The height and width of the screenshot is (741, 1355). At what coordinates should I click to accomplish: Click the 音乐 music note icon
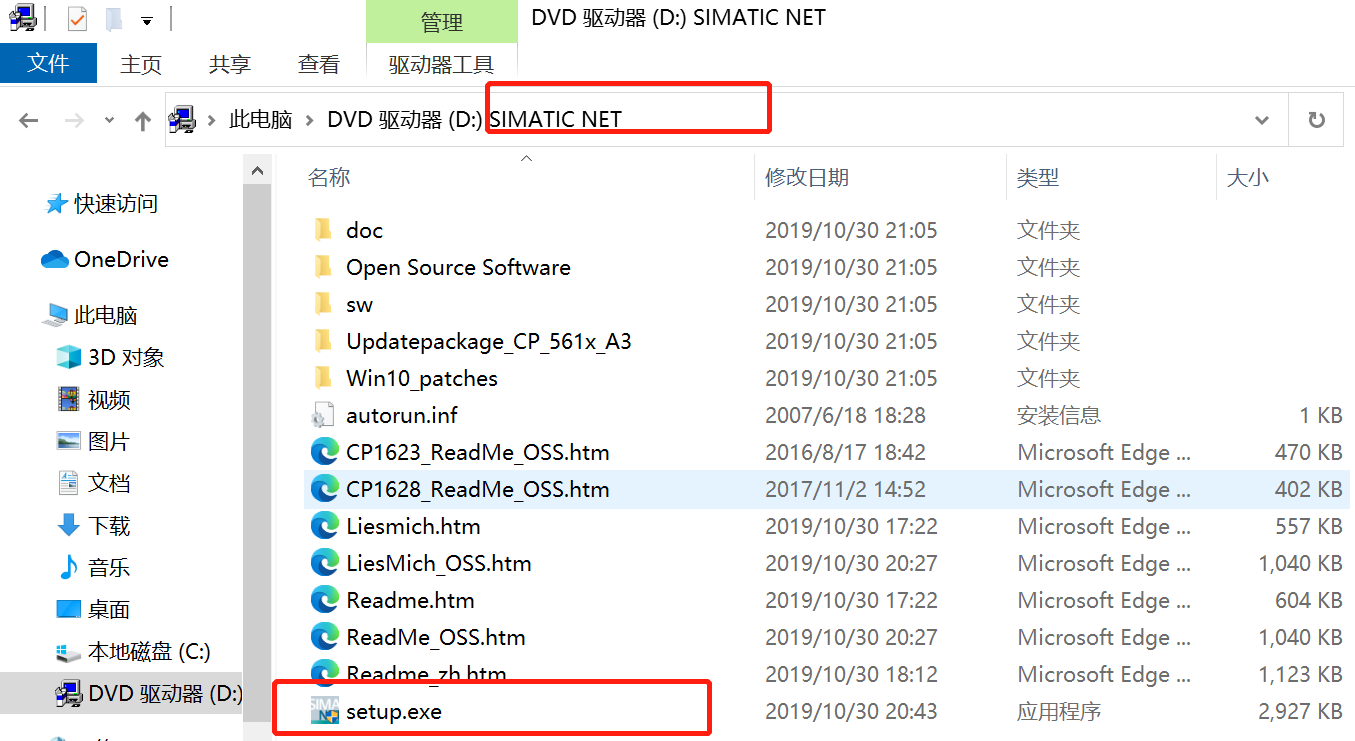coord(68,567)
